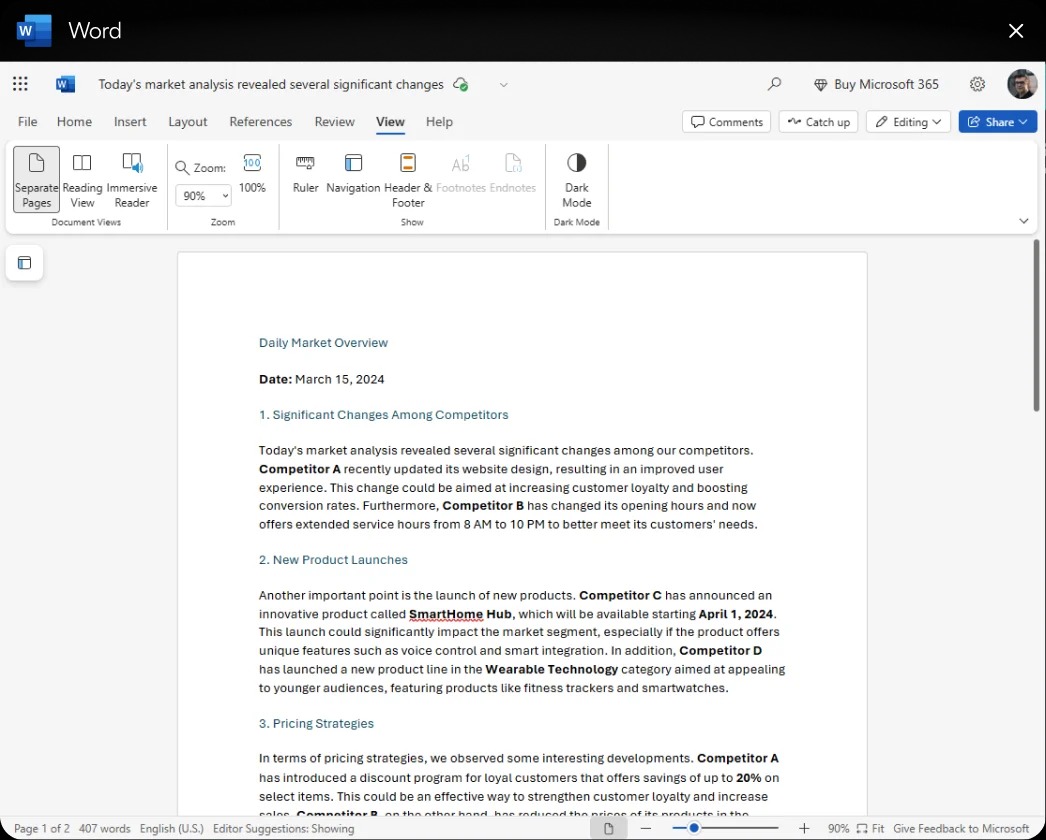Click the Endnotes ribbon icon

512,173
